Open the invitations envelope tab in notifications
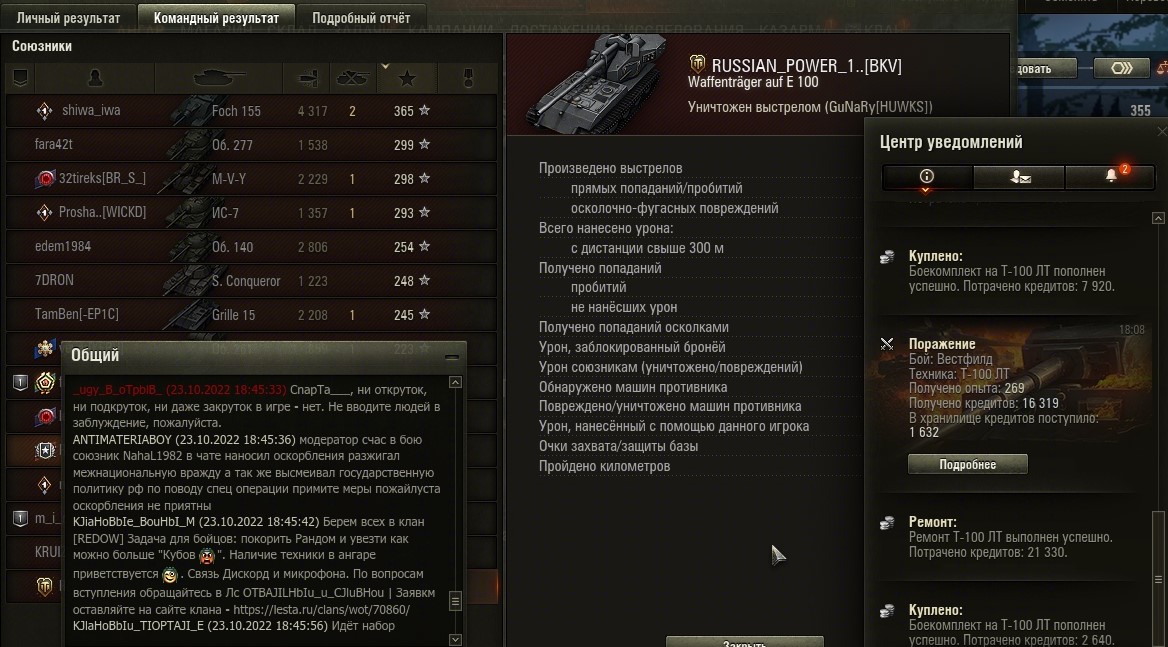 point(1019,176)
